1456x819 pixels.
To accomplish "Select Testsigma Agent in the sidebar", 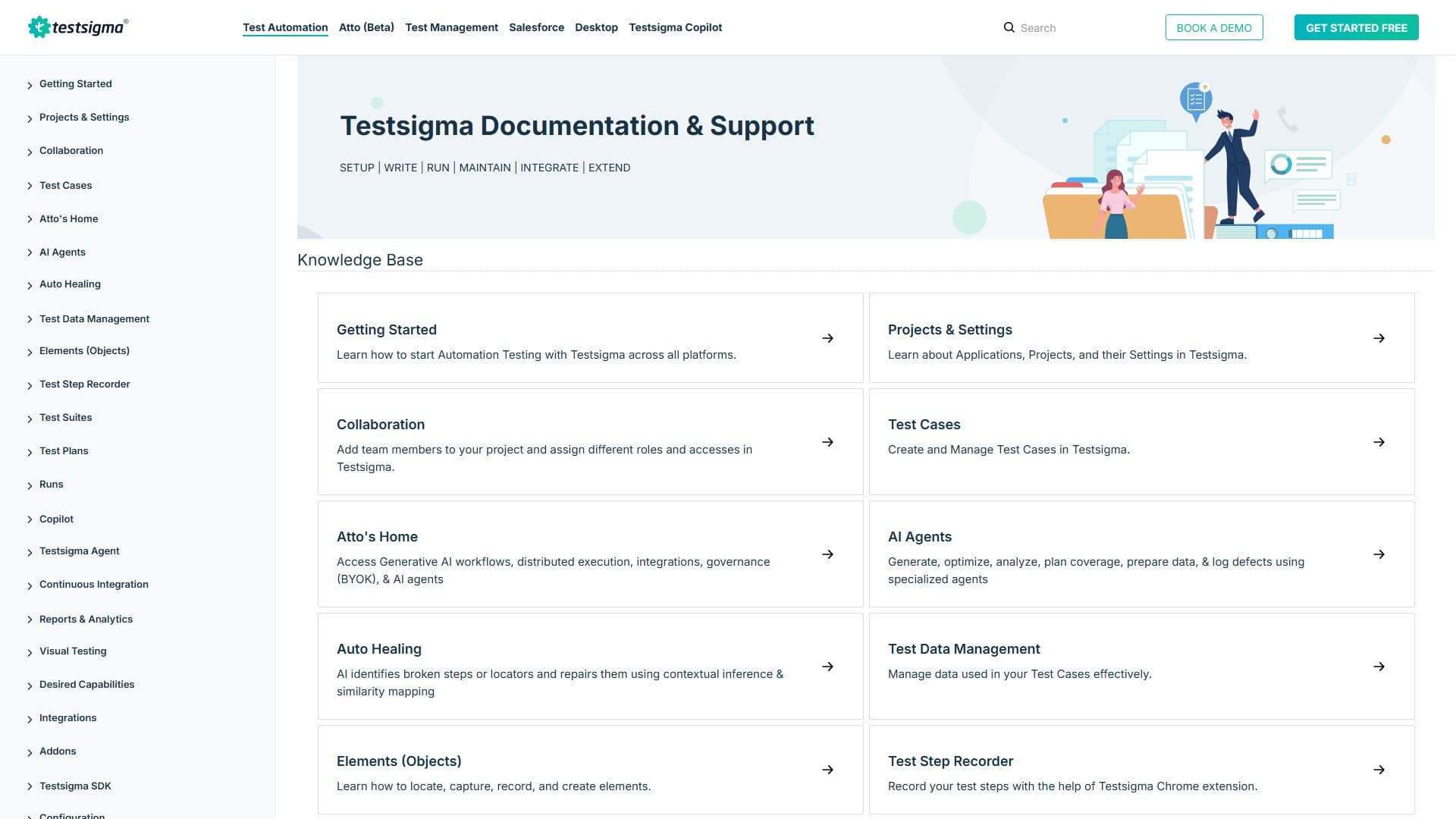I will [x=80, y=551].
